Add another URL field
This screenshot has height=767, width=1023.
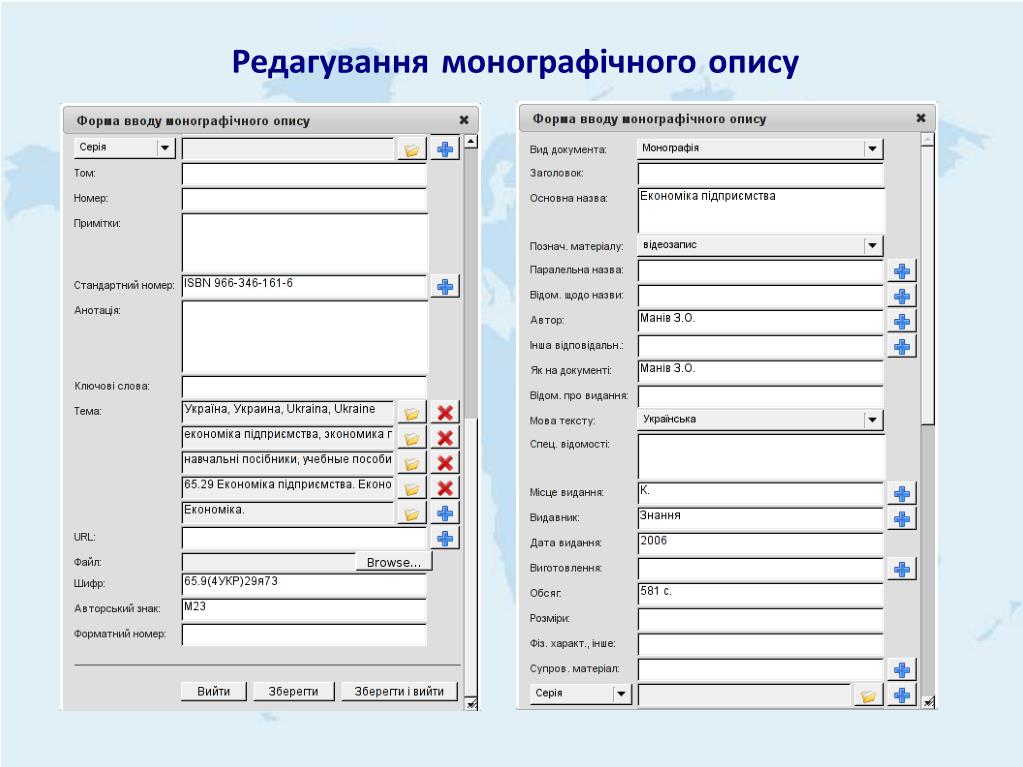pos(445,538)
